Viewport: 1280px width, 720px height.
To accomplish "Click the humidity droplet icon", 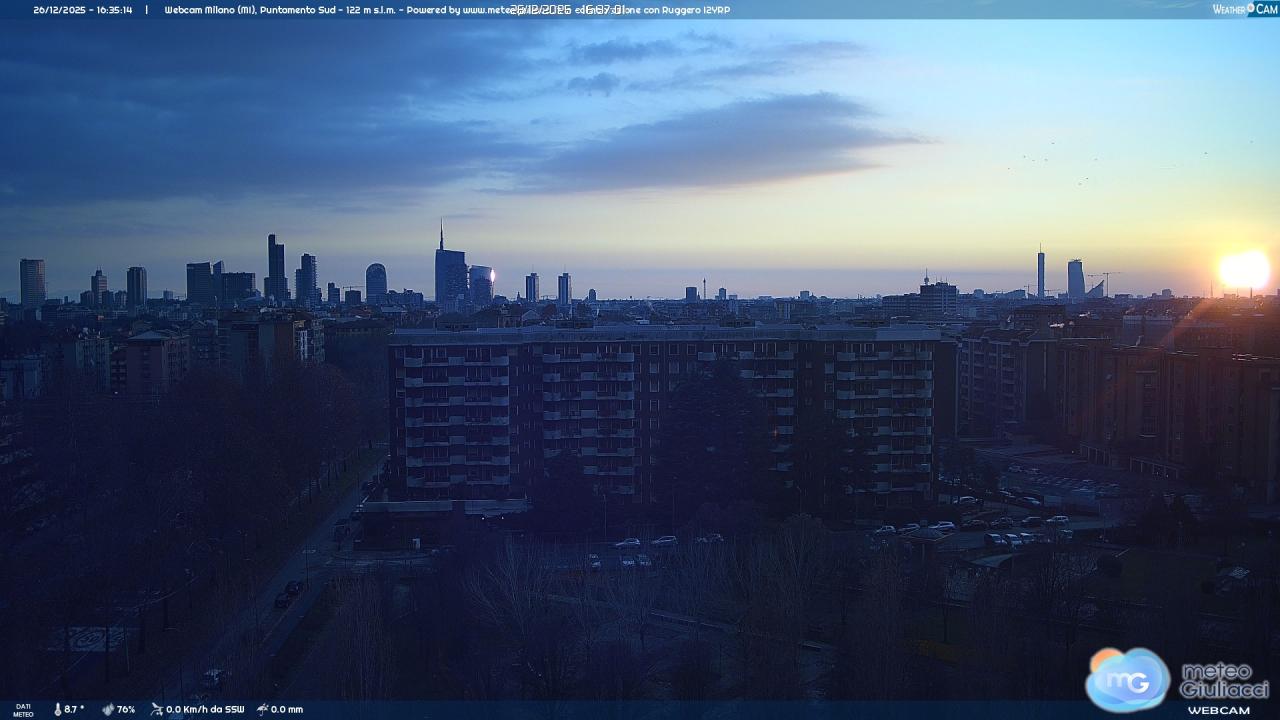I will pos(108,709).
